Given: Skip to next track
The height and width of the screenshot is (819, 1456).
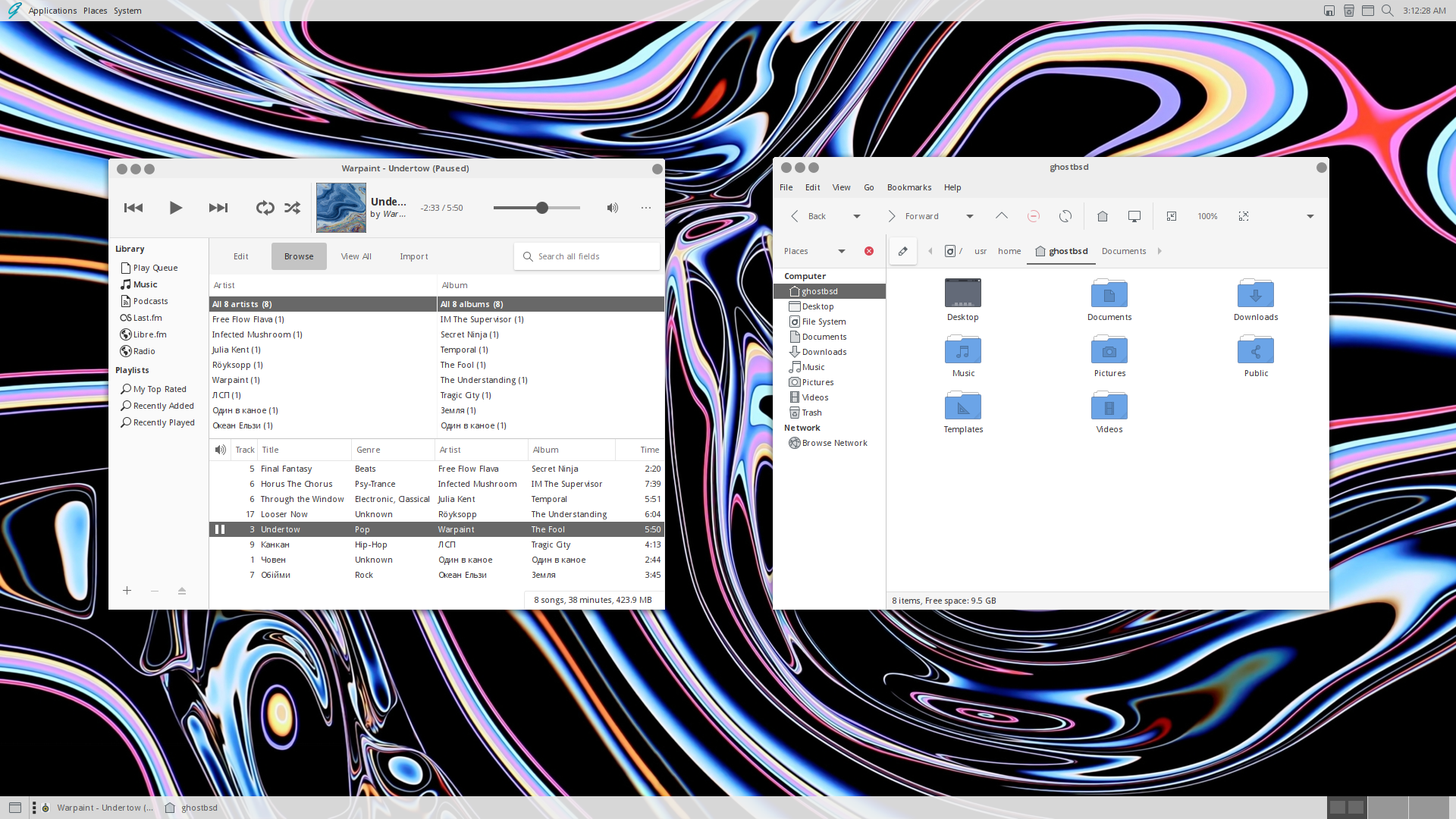Looking at the screenshot, I should [218, 208].
